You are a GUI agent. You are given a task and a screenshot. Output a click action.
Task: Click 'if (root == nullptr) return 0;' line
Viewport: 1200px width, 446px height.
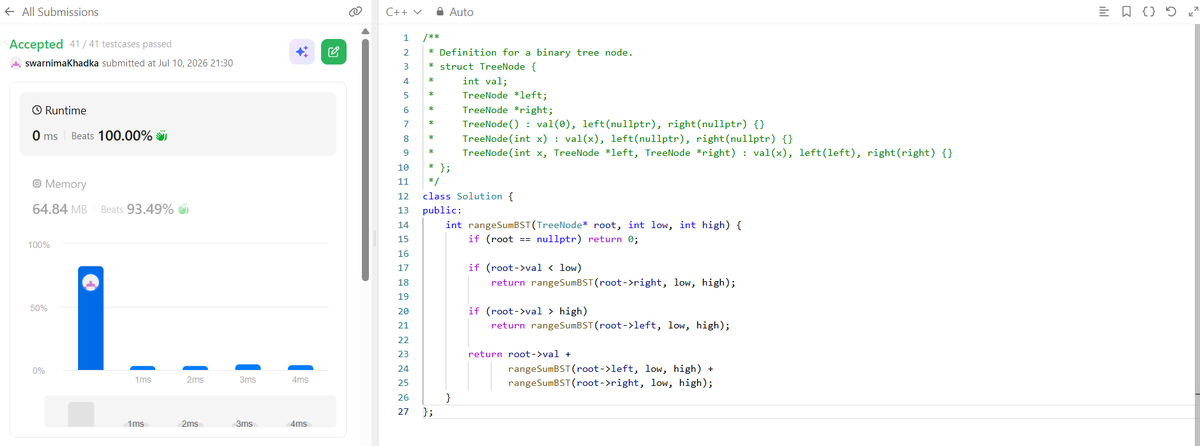point(553,240)
